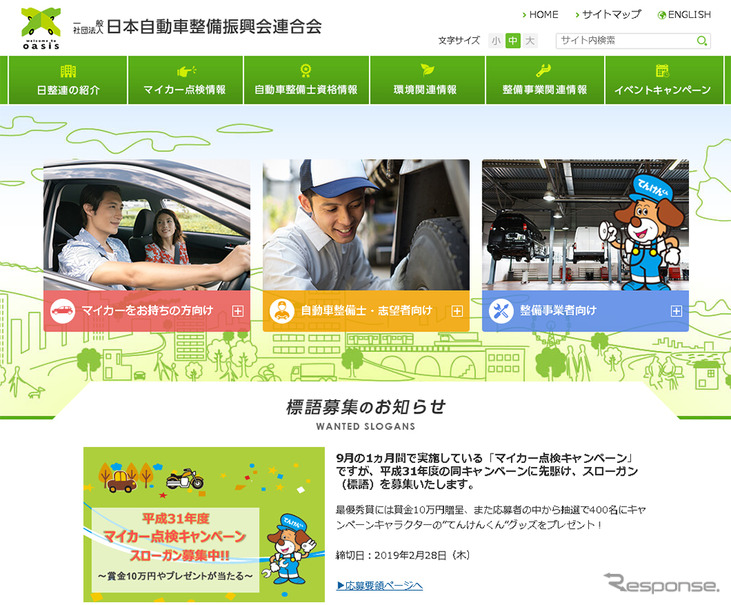Set text size to small (小)
Screen dimensions: 731x605
point(496,41)
